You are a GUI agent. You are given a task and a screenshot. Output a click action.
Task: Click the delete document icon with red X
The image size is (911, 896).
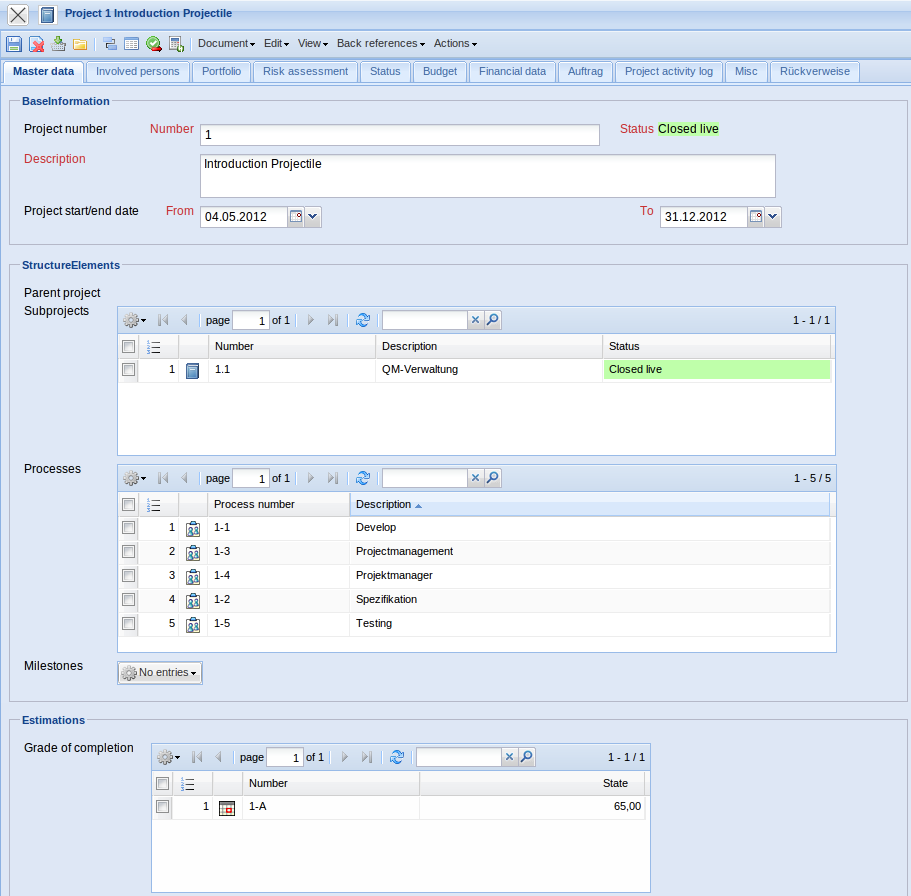(x=36, y=44)
